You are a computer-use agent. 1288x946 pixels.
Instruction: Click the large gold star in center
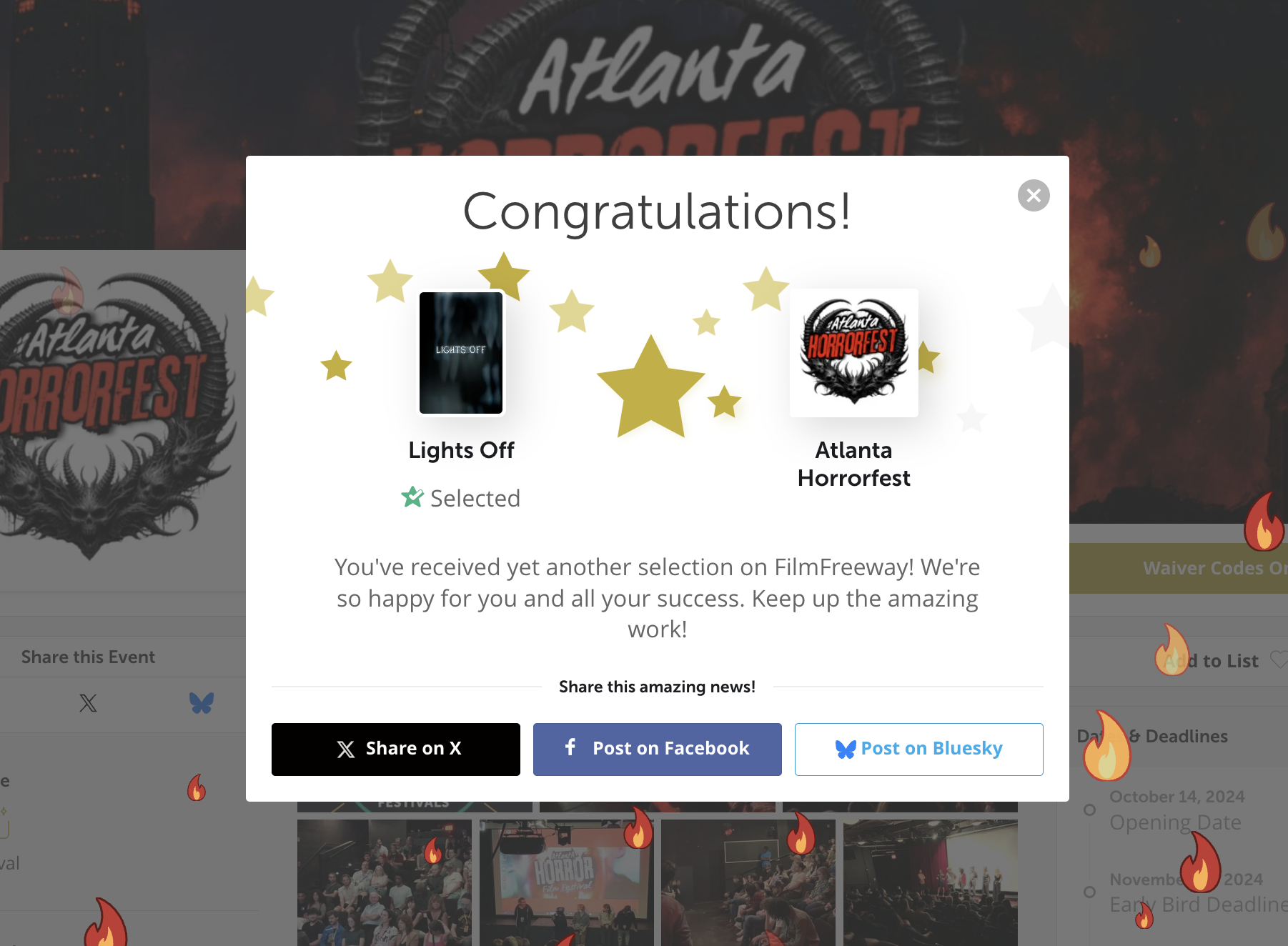click(650, 388)
